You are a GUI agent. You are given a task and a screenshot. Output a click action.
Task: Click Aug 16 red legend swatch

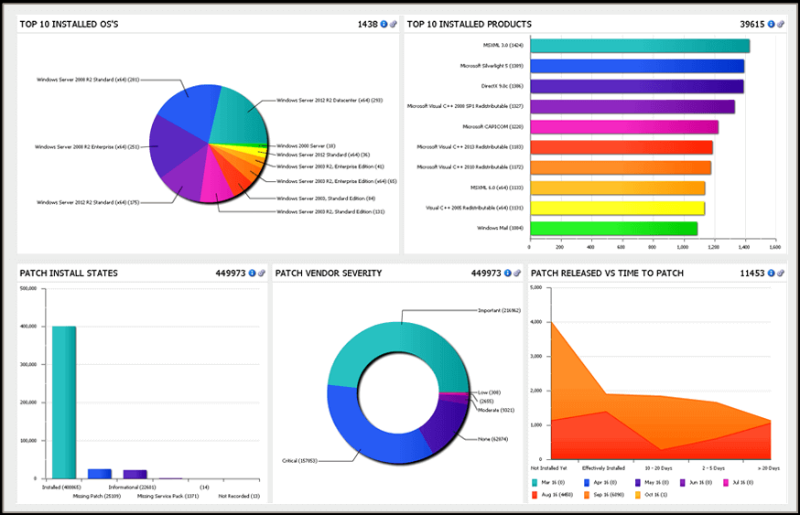(535, 495)
